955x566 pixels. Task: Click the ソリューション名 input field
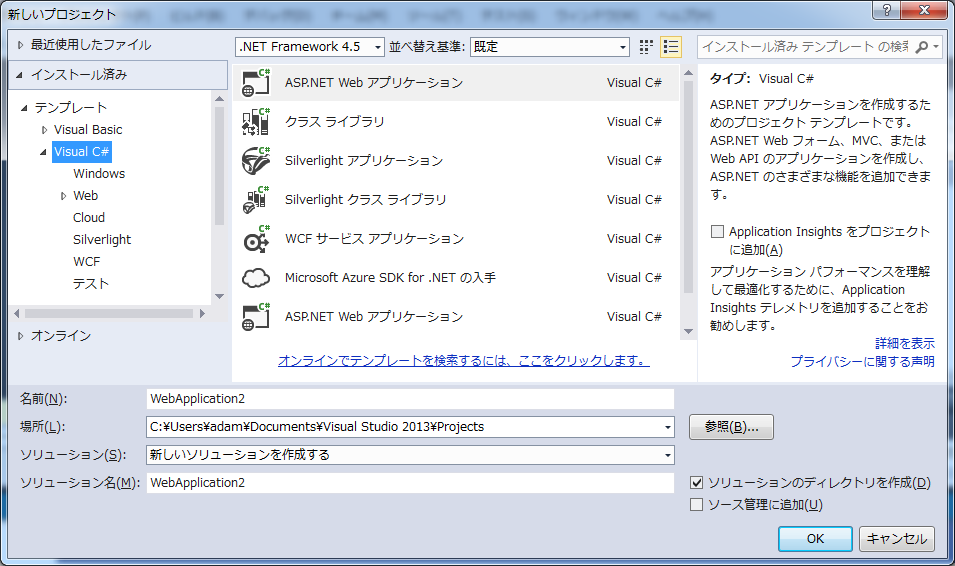[x=410, y=483]
